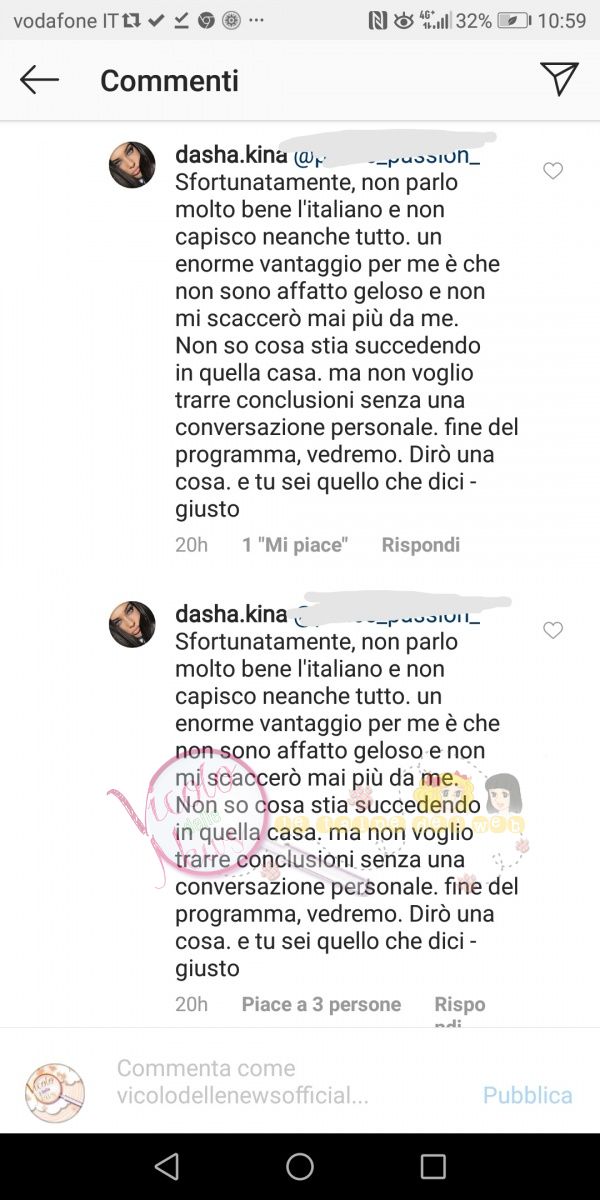
Task: Tap the Android recent apps square button
Action: (x=433, y=1166)
